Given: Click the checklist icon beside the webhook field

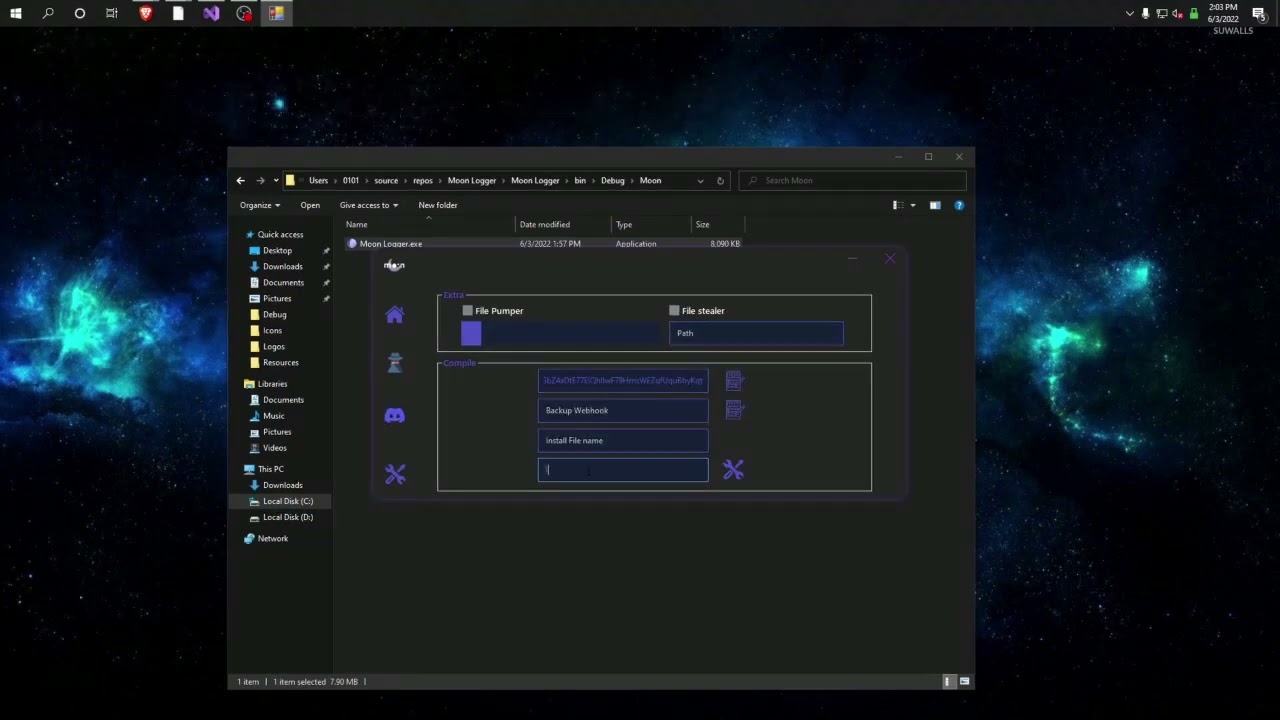Looking at the screenshot, I should tap(734, 381).
